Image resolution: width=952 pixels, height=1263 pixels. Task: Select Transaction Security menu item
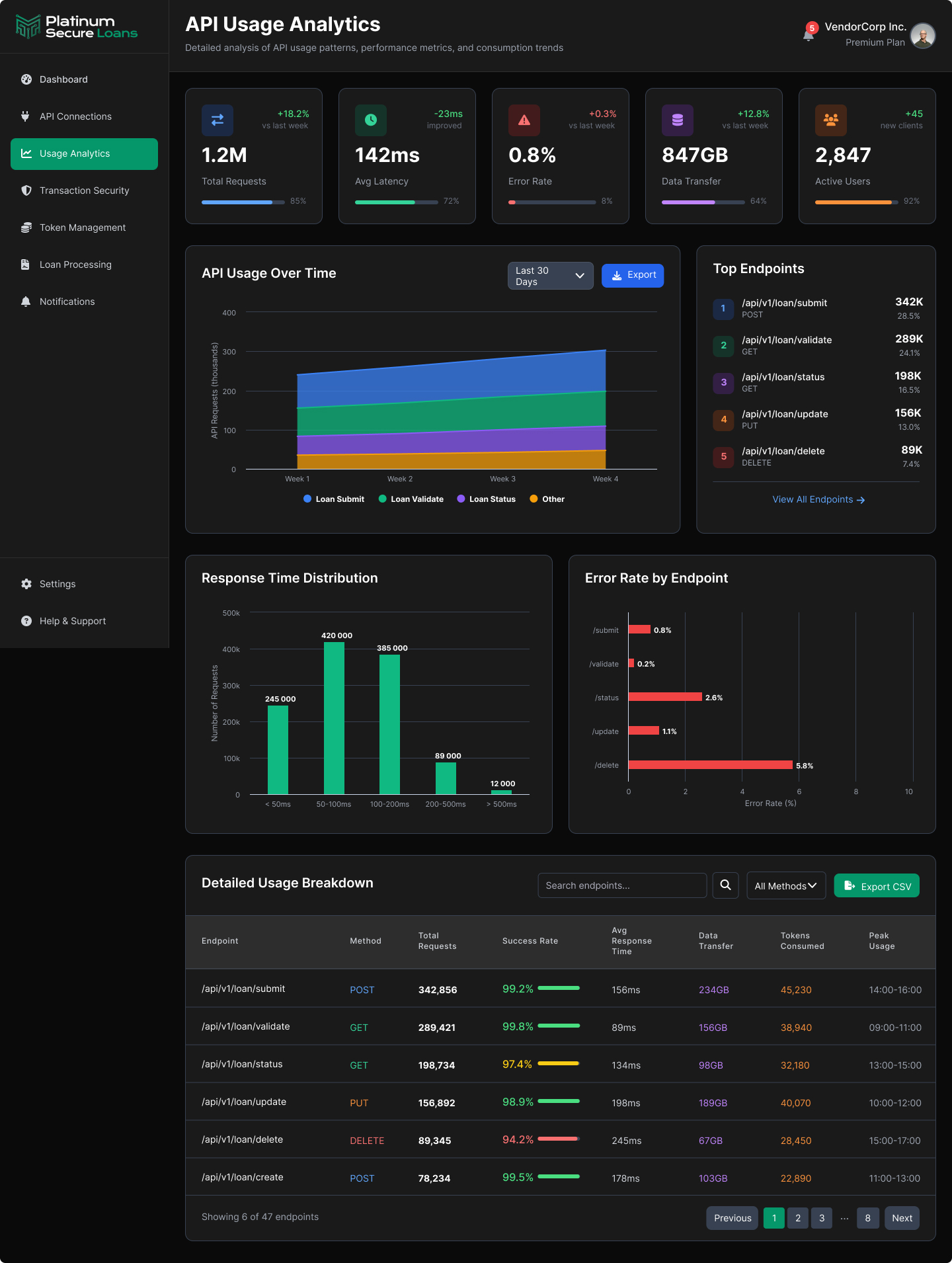click(84, 190)
